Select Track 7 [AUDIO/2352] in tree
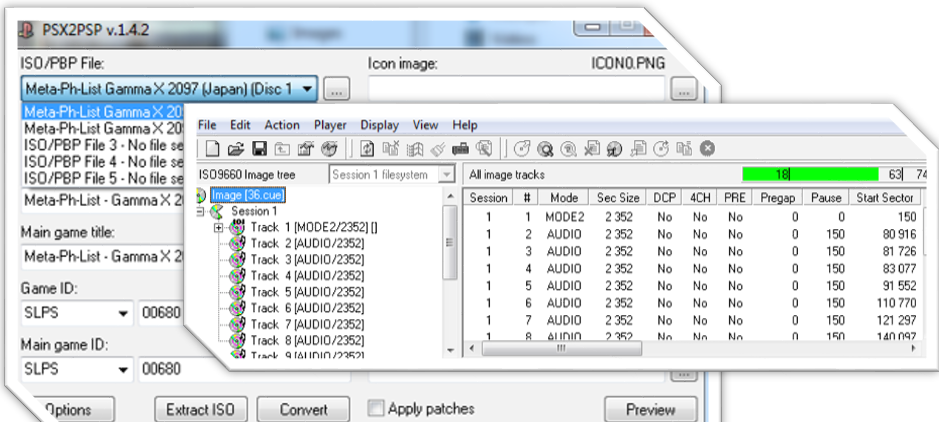Image resolution: width=939 pixels, height=422 pixels. (x=307, y=324)
